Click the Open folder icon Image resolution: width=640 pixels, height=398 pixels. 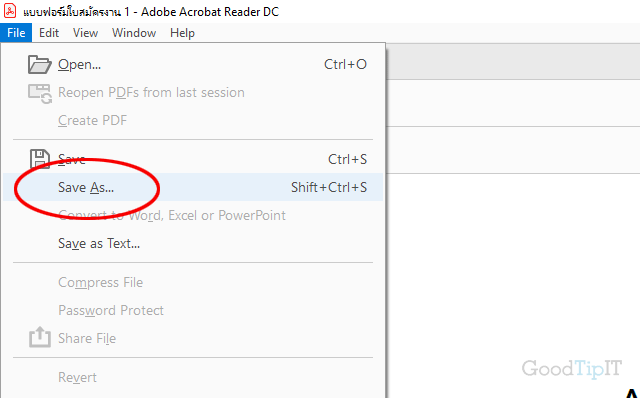tap(40, 64)
